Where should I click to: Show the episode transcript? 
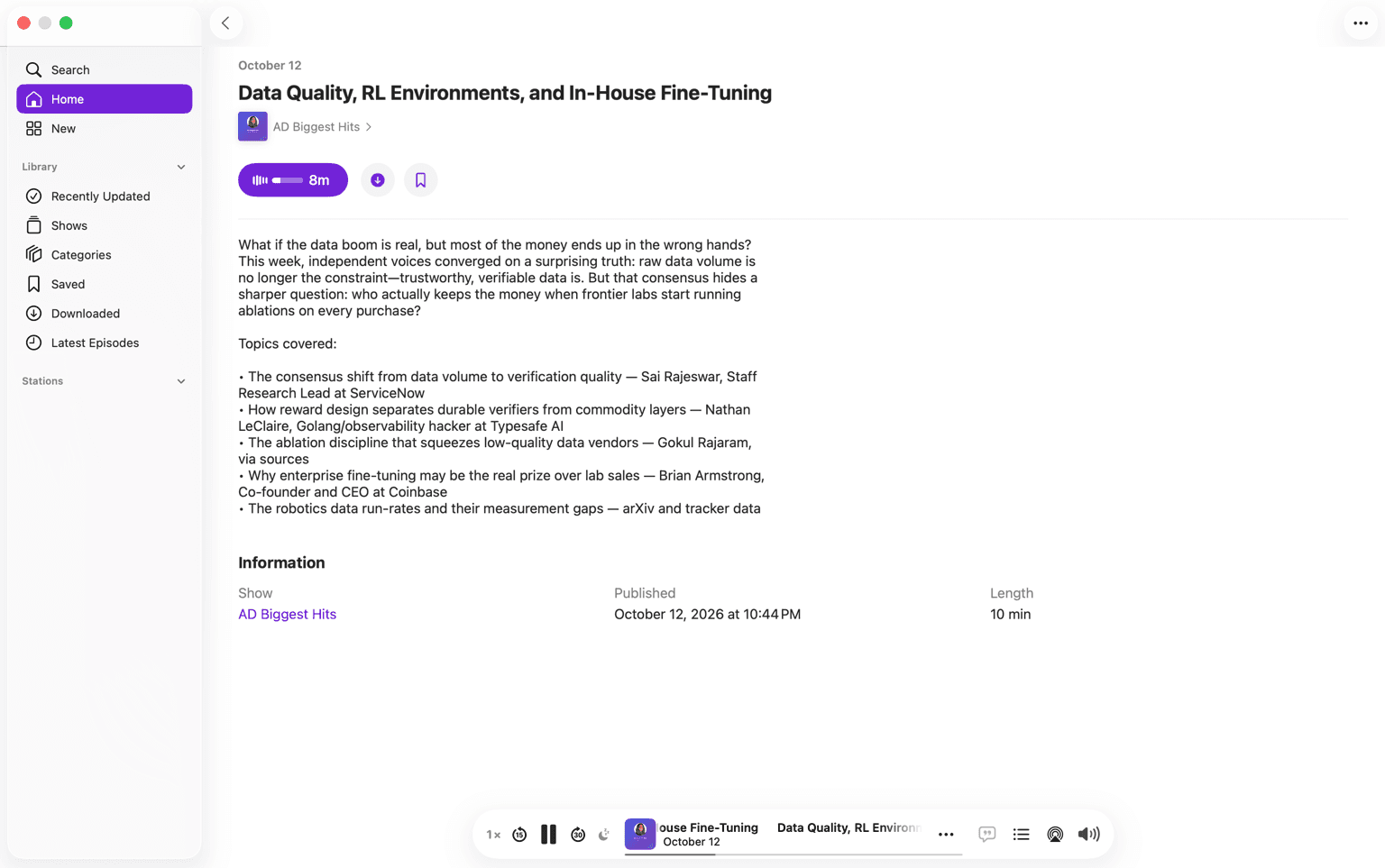coord(987,835)
